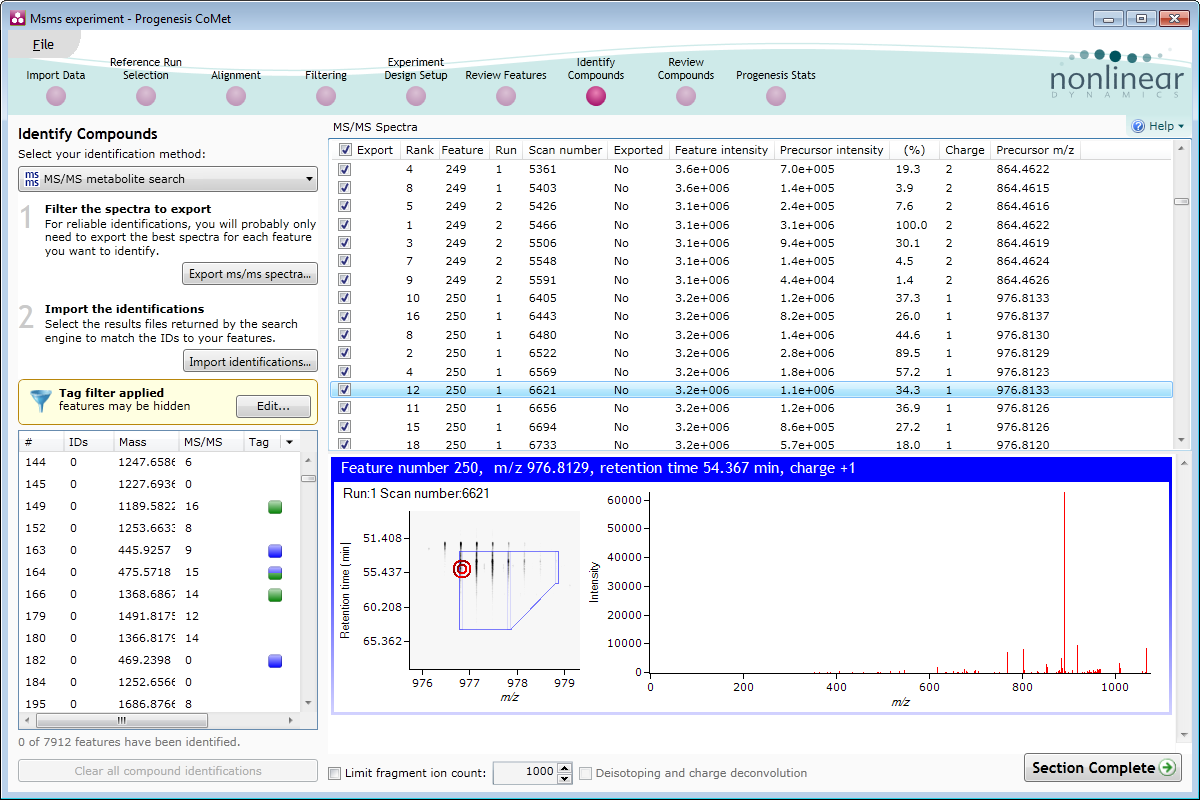Decrease fragment ion count with down arrow
This screenshot has width=1200, height=800.
[564, 778]
